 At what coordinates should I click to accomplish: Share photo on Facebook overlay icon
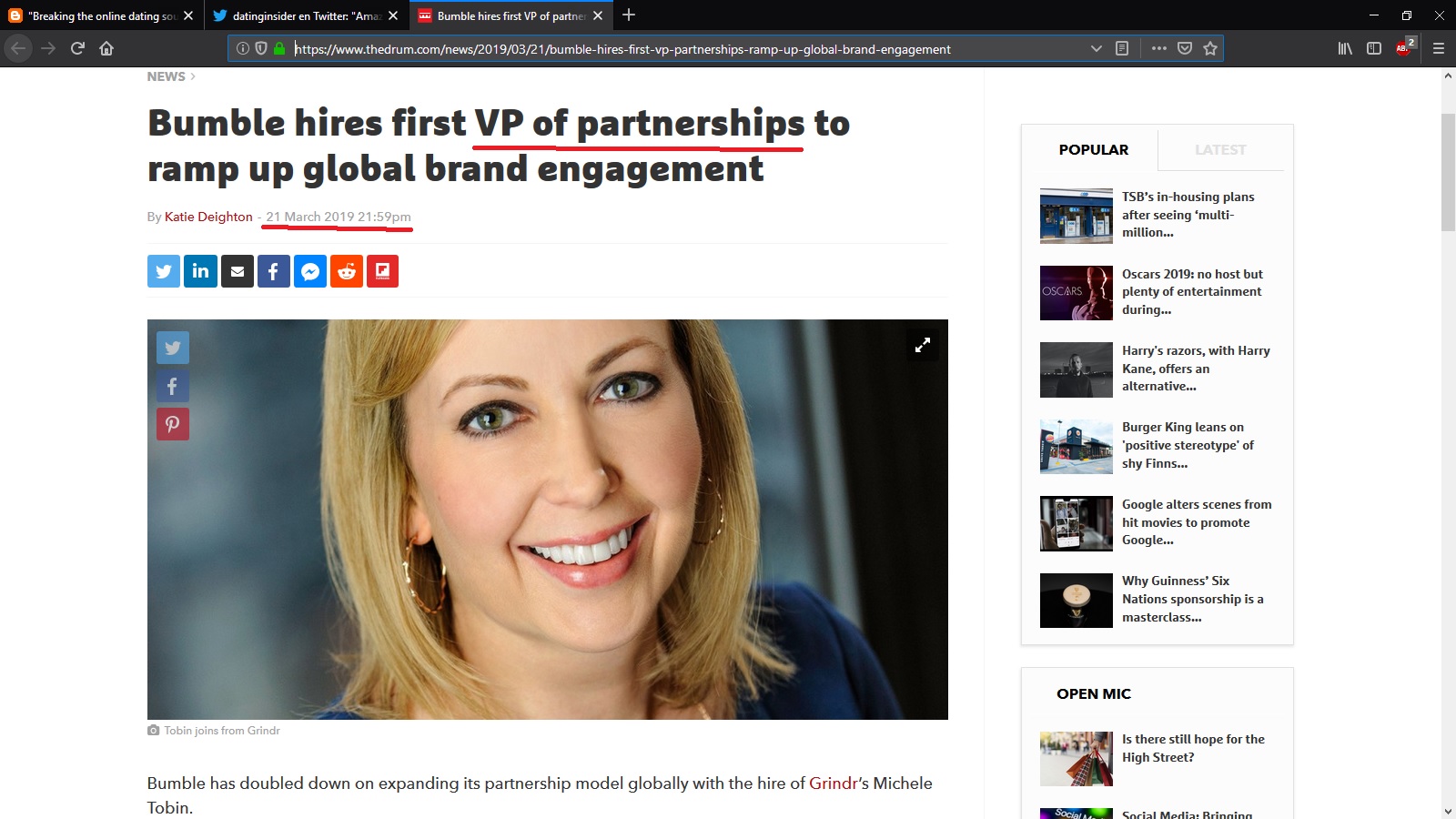(x=173, y=386)
